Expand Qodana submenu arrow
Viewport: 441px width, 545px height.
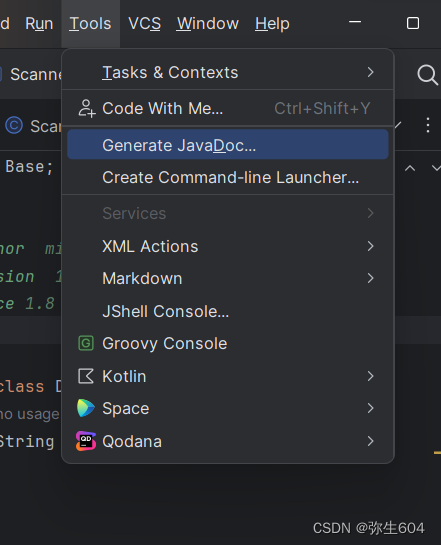(370, 441)
